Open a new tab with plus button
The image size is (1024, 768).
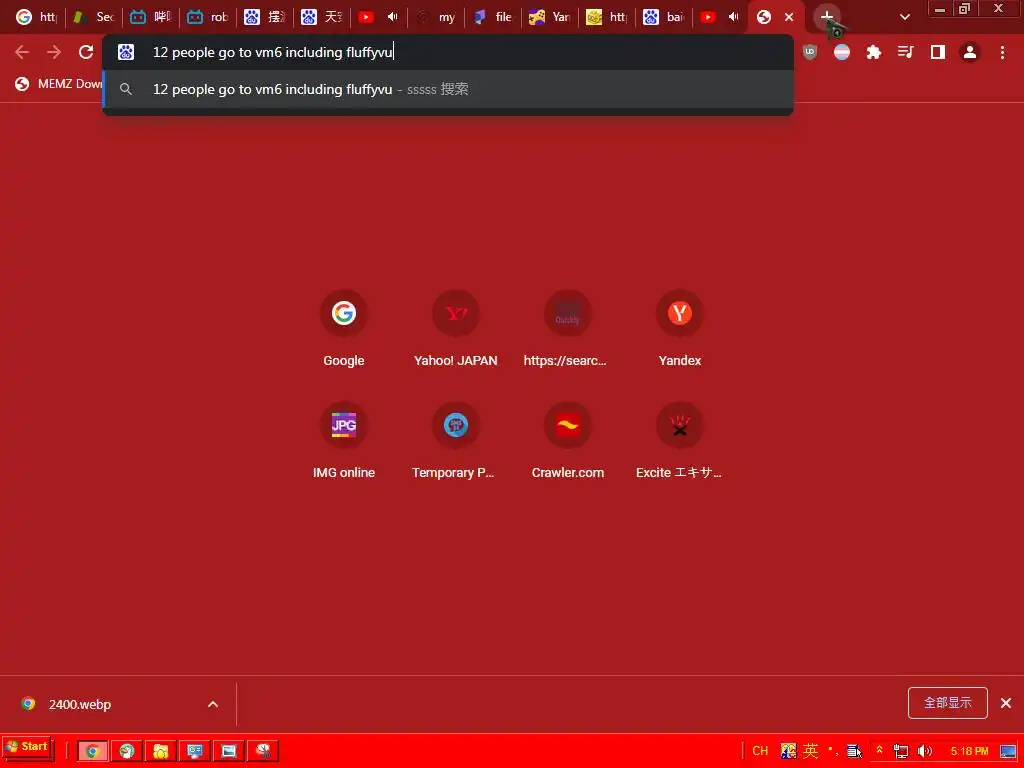click(827, 17)
